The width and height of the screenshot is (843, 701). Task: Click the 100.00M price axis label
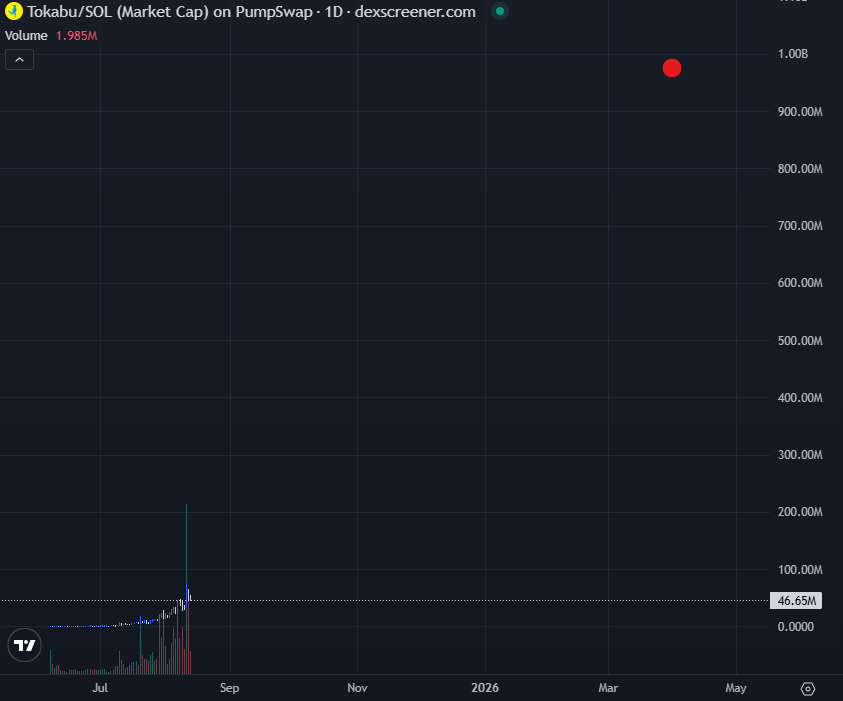[x=799, y=570]
